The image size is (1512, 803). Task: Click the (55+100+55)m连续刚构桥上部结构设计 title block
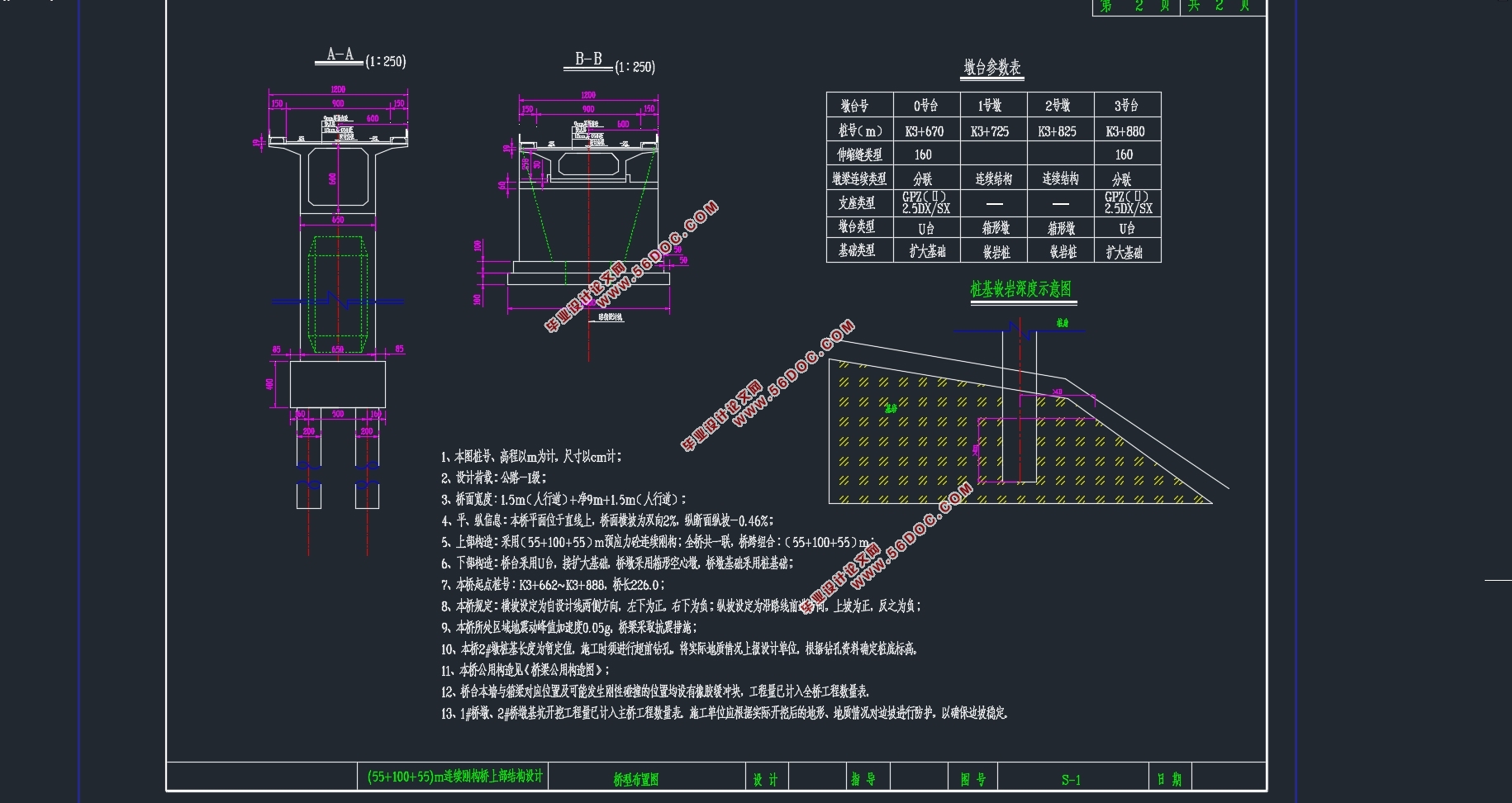click(455, 777)
